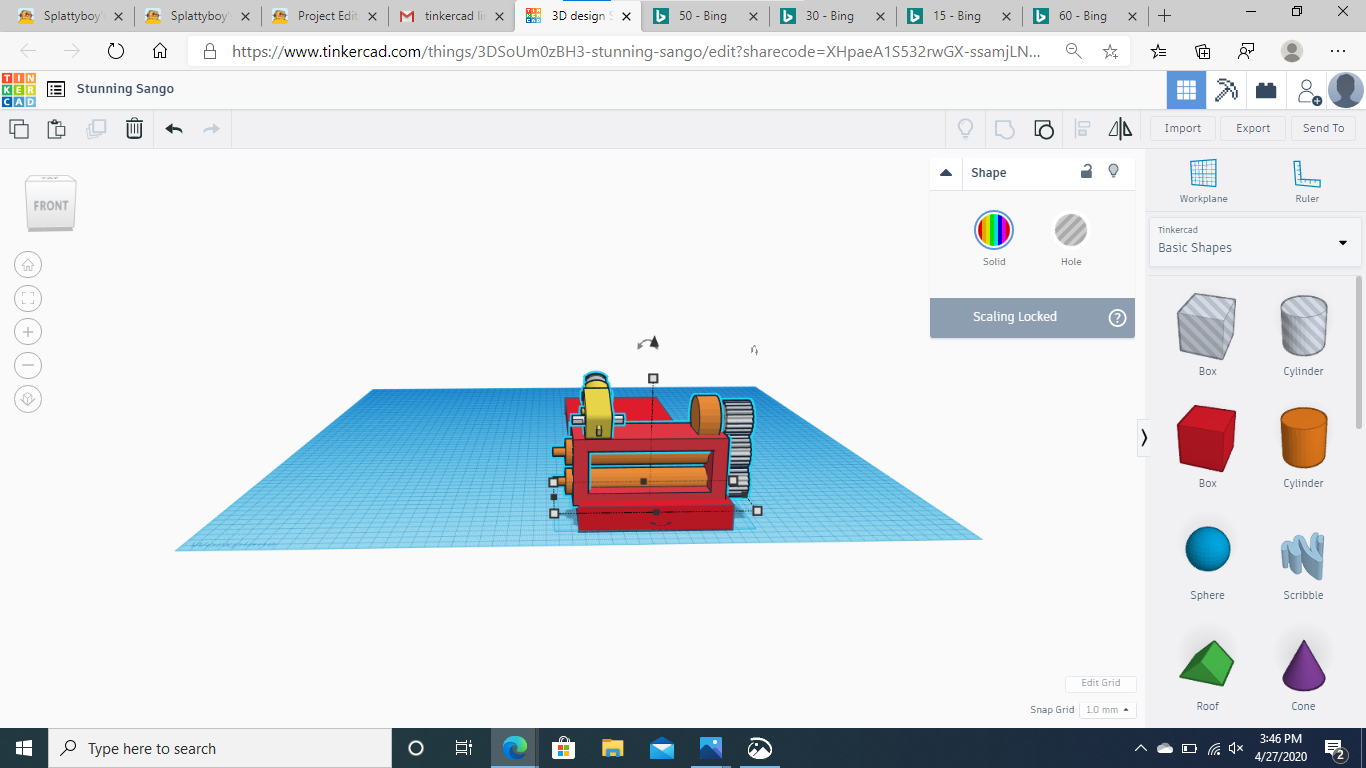Activate the Mirror (flip) tool
The image size is (1366, 768).
[x=1120, y=128]
